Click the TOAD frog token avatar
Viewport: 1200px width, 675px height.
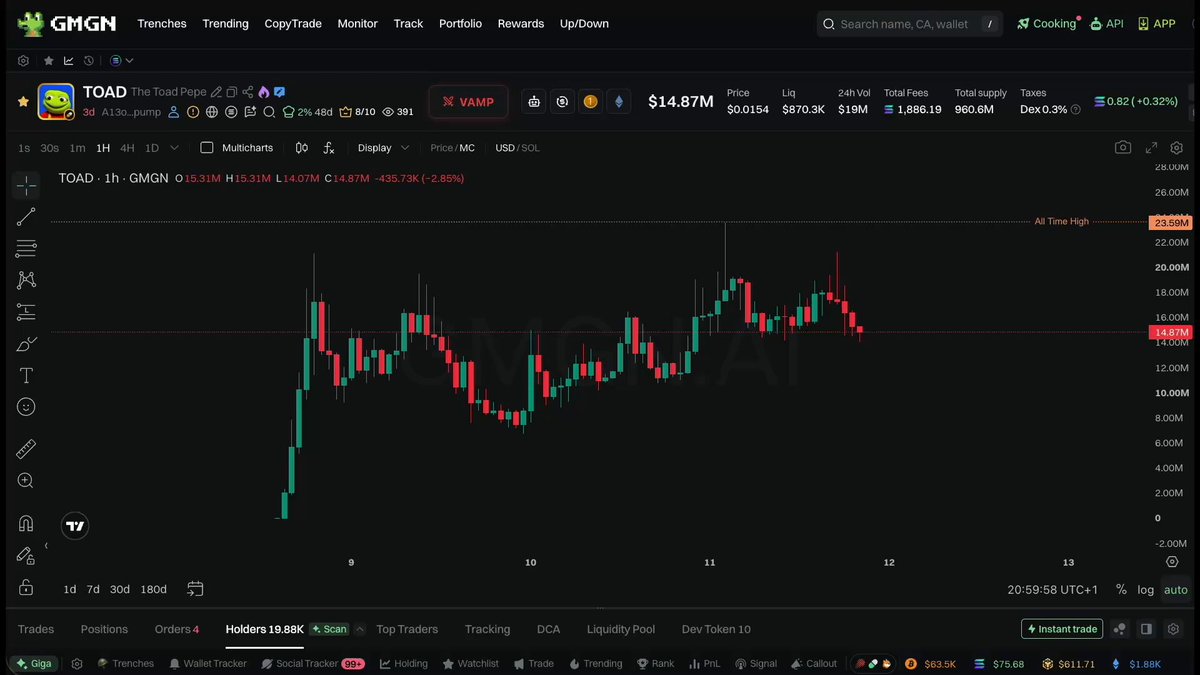(x=56, y=101)
